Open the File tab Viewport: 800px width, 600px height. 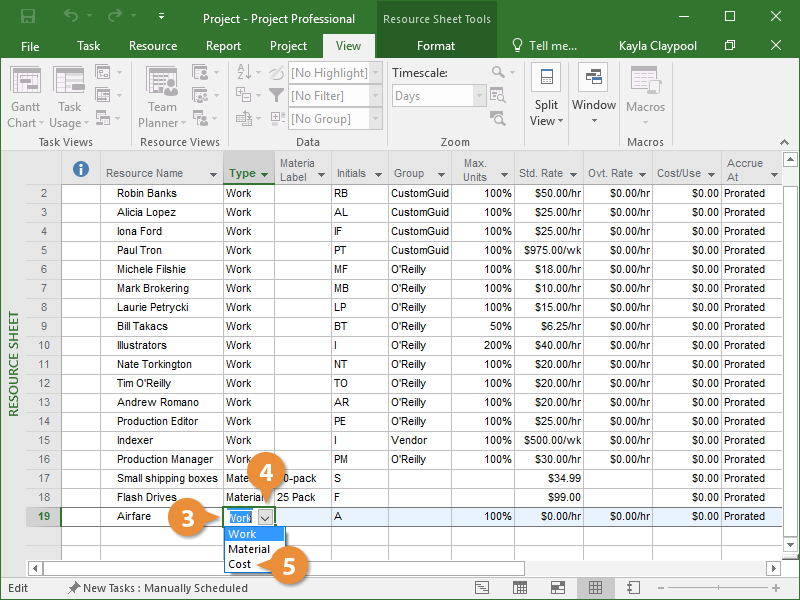(30, 46)
